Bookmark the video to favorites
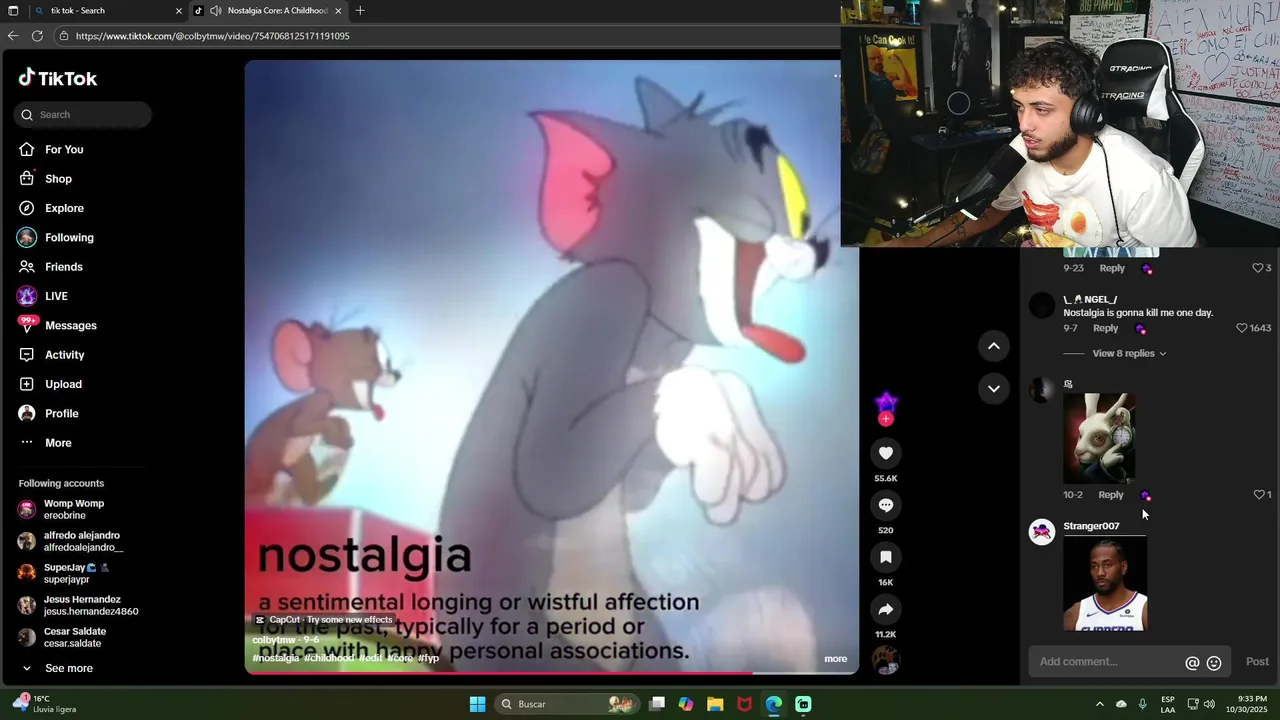 (885, 557)
